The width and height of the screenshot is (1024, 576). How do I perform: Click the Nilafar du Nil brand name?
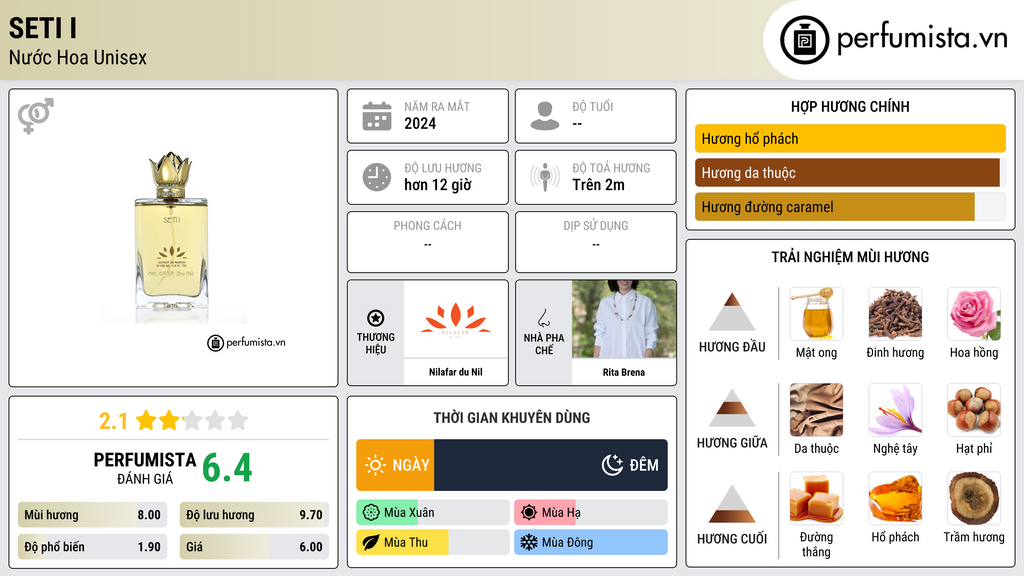click(455, 372)
